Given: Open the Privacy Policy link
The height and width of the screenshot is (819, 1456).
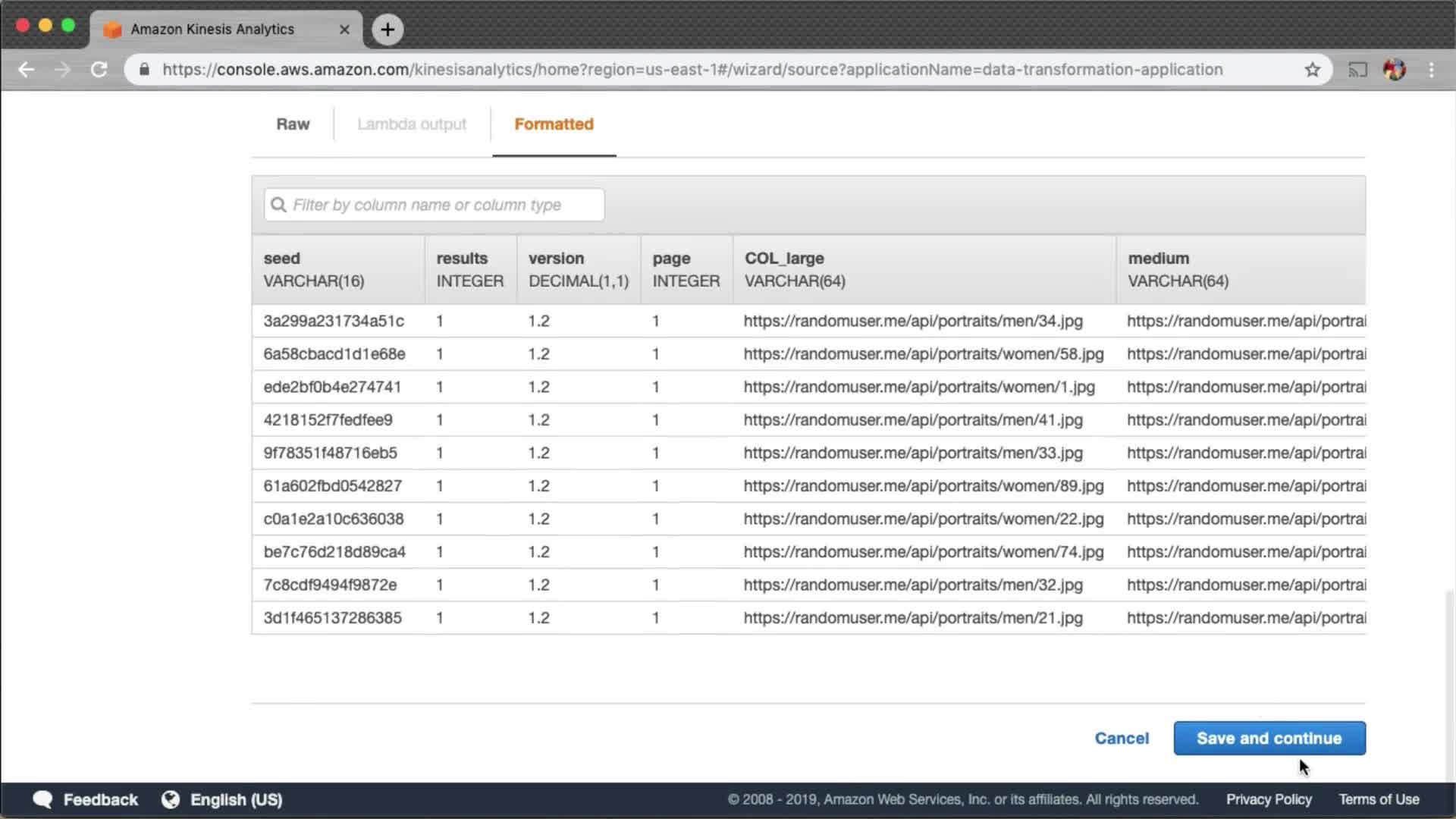Looking at the screenshot, I should 1269,799.
